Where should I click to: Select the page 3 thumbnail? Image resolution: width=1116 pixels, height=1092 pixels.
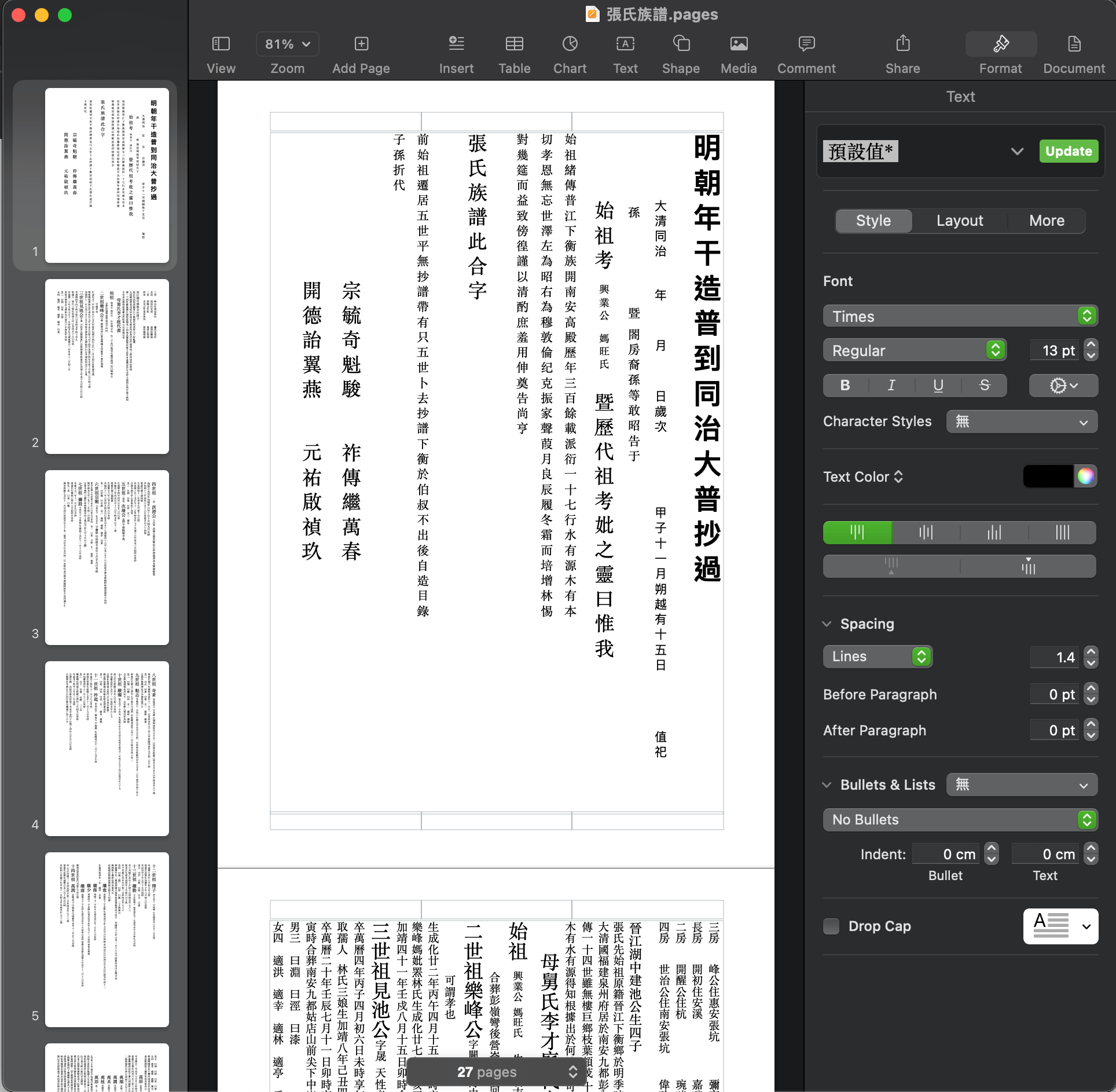pos(107,557)
